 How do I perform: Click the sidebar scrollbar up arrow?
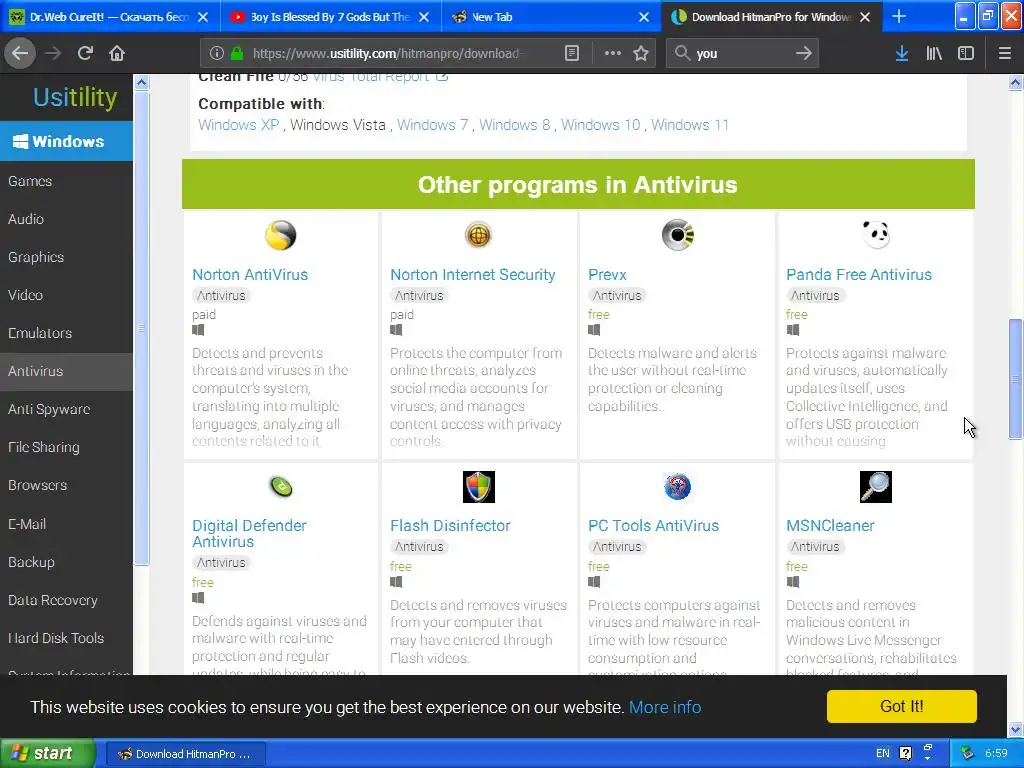pyautogui.click(x=142, y=83)
